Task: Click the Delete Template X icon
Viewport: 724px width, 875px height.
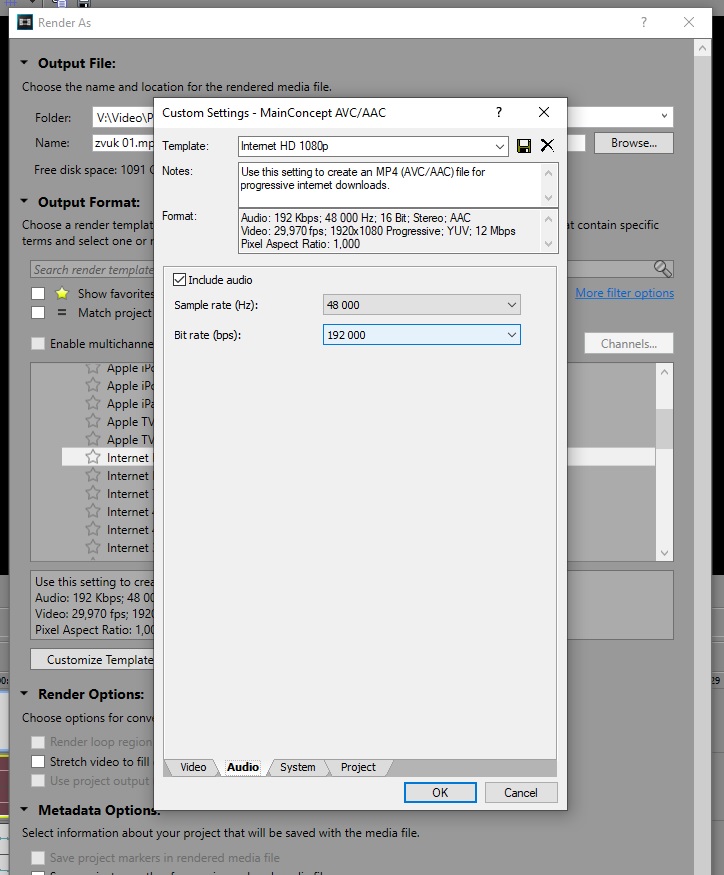Action: point(547,146)
